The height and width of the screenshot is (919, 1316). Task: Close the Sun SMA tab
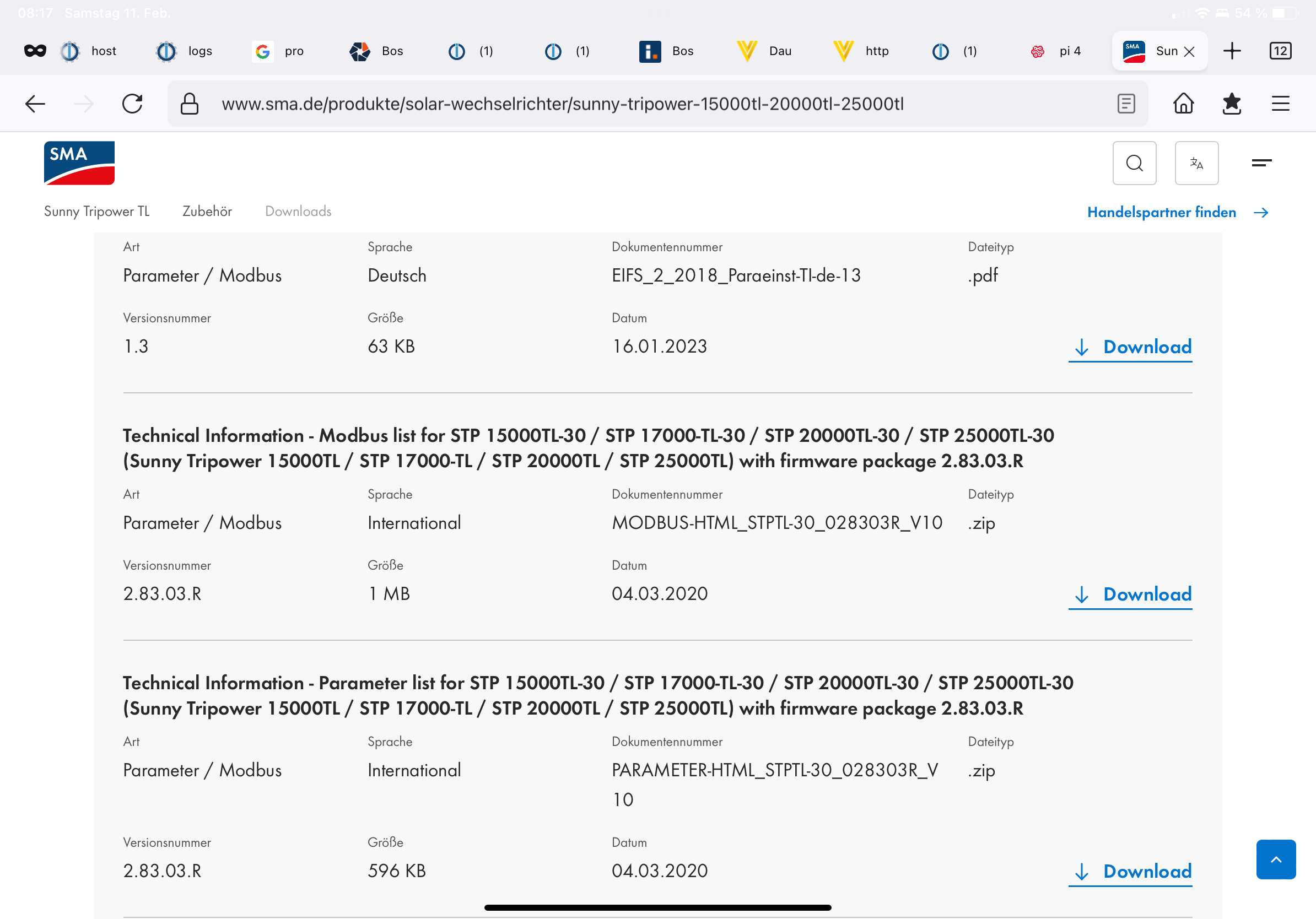click(x=1189, y=52)
